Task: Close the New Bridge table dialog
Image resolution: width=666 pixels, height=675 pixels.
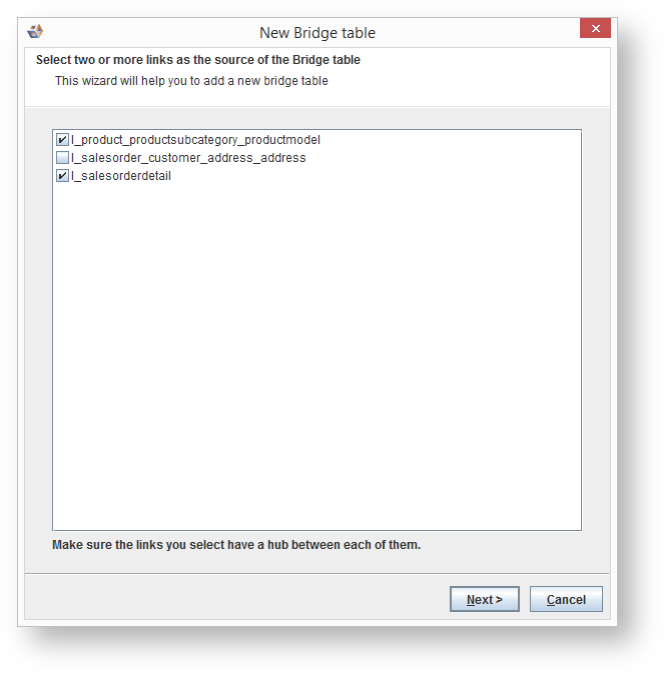Action: pos(595,29)
